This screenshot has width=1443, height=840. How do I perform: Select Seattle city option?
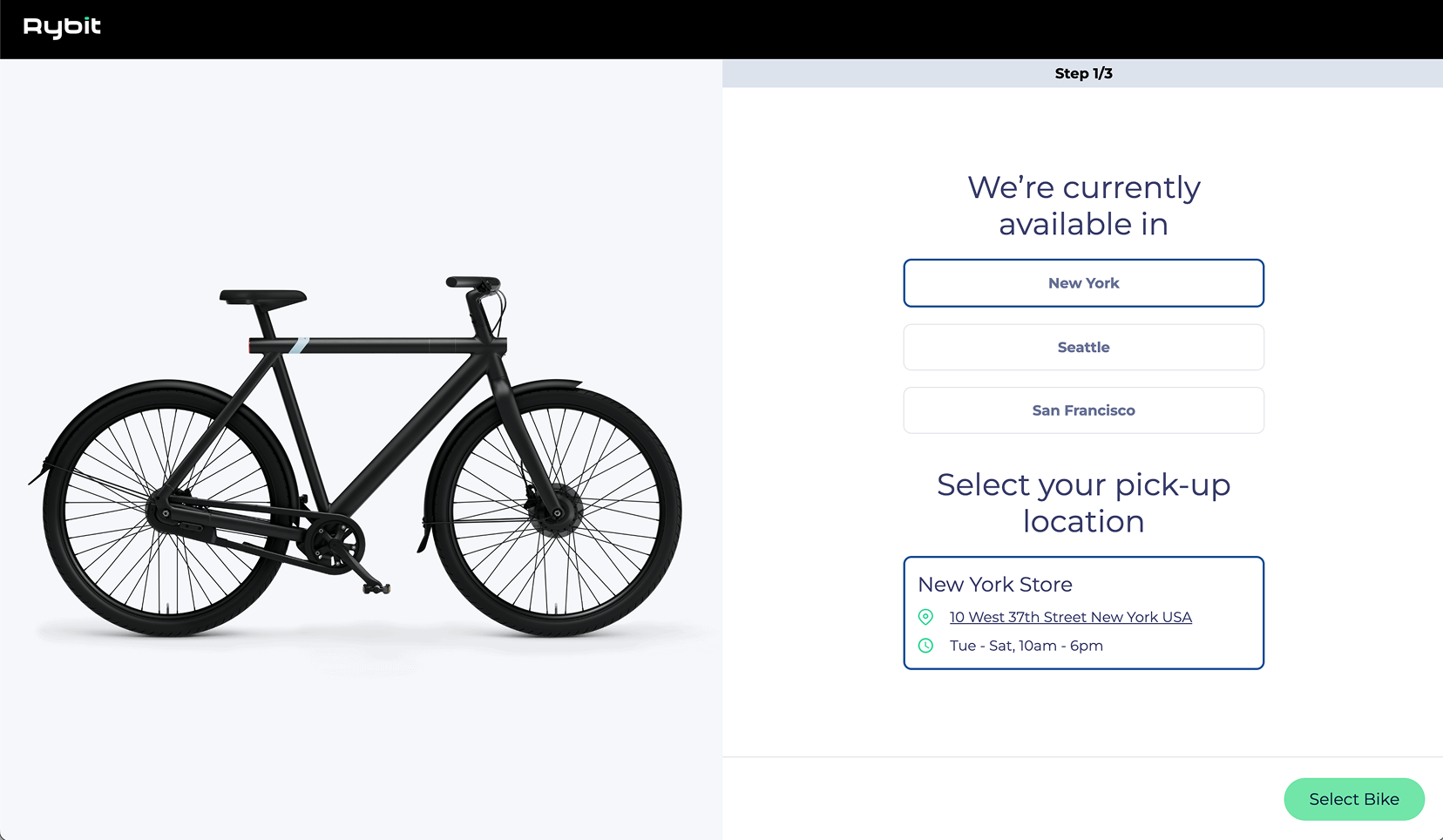tap(1083, 347)
